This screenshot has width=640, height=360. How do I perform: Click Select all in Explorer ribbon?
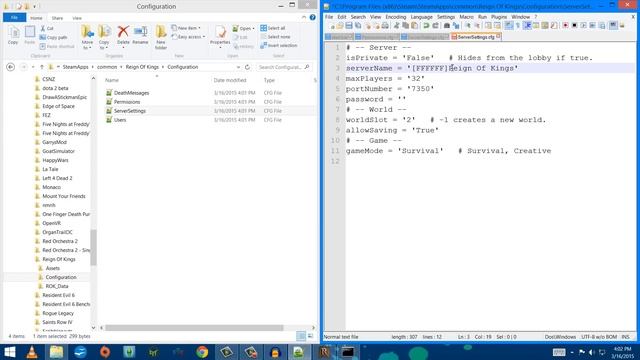click(273, 28)
